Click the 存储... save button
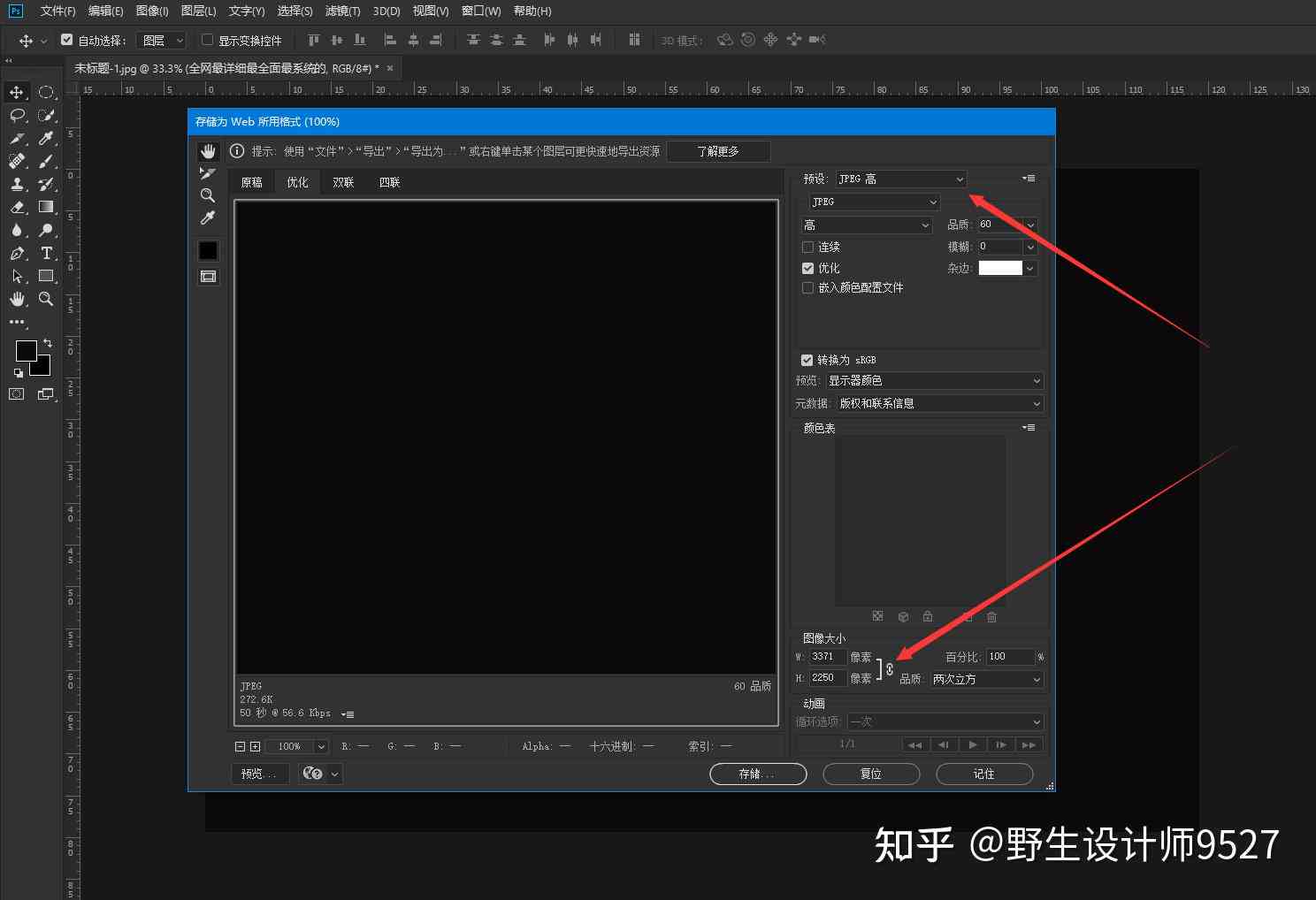The width and height of the screenshot is (1316, 900). [x=758, y=774]
